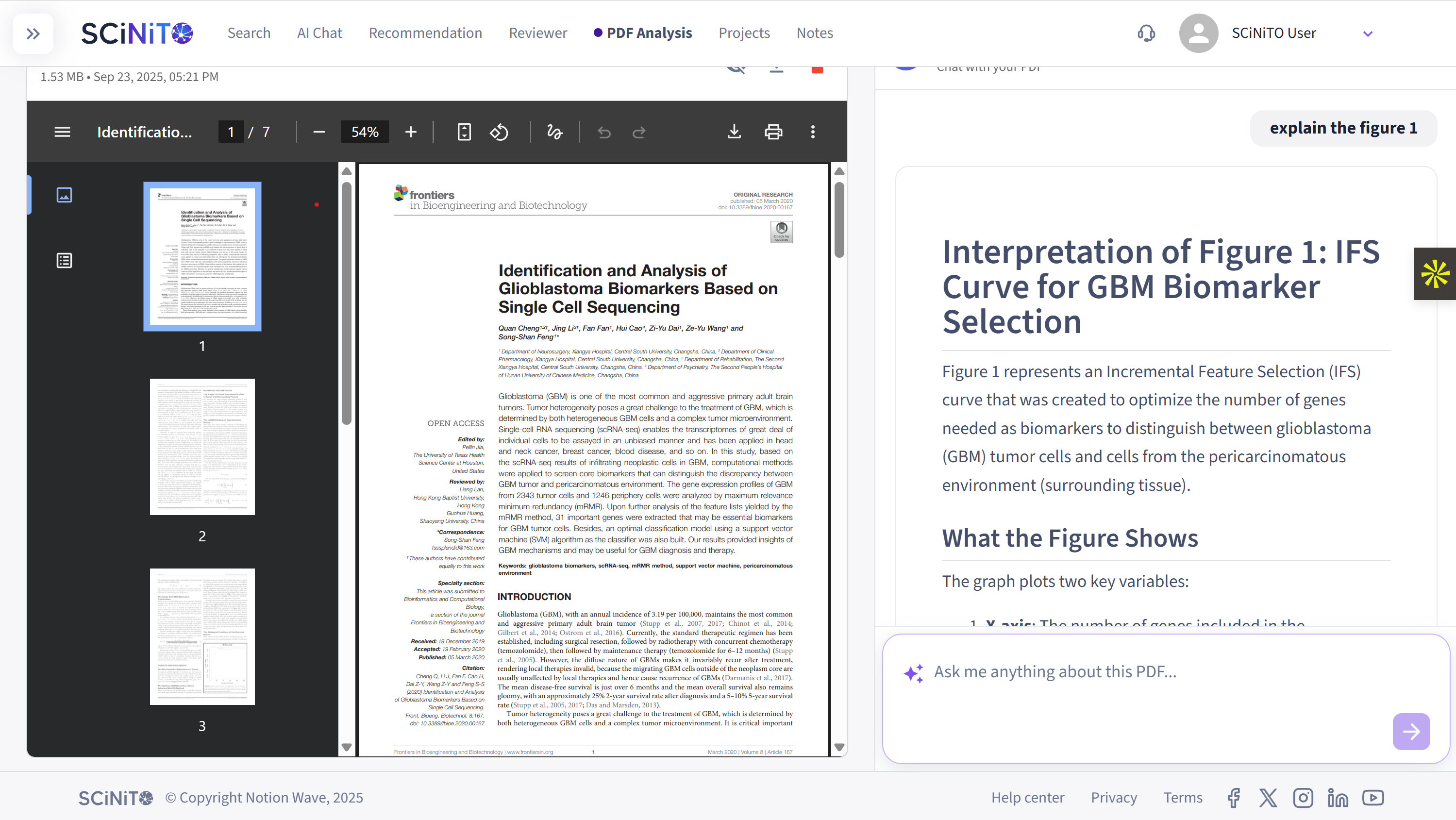Open the SCiNiTO User account dropdown

click(x=1368, y=34)
